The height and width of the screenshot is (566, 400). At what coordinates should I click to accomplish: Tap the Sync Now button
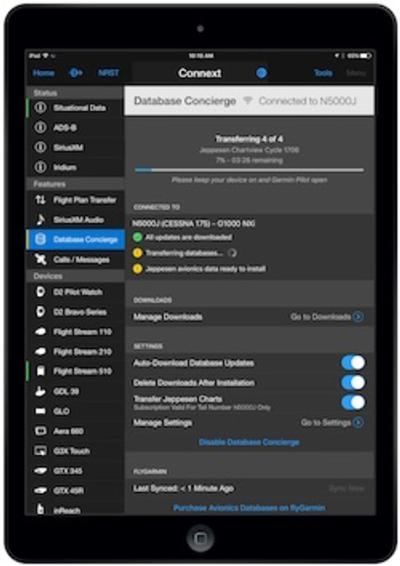347,488
